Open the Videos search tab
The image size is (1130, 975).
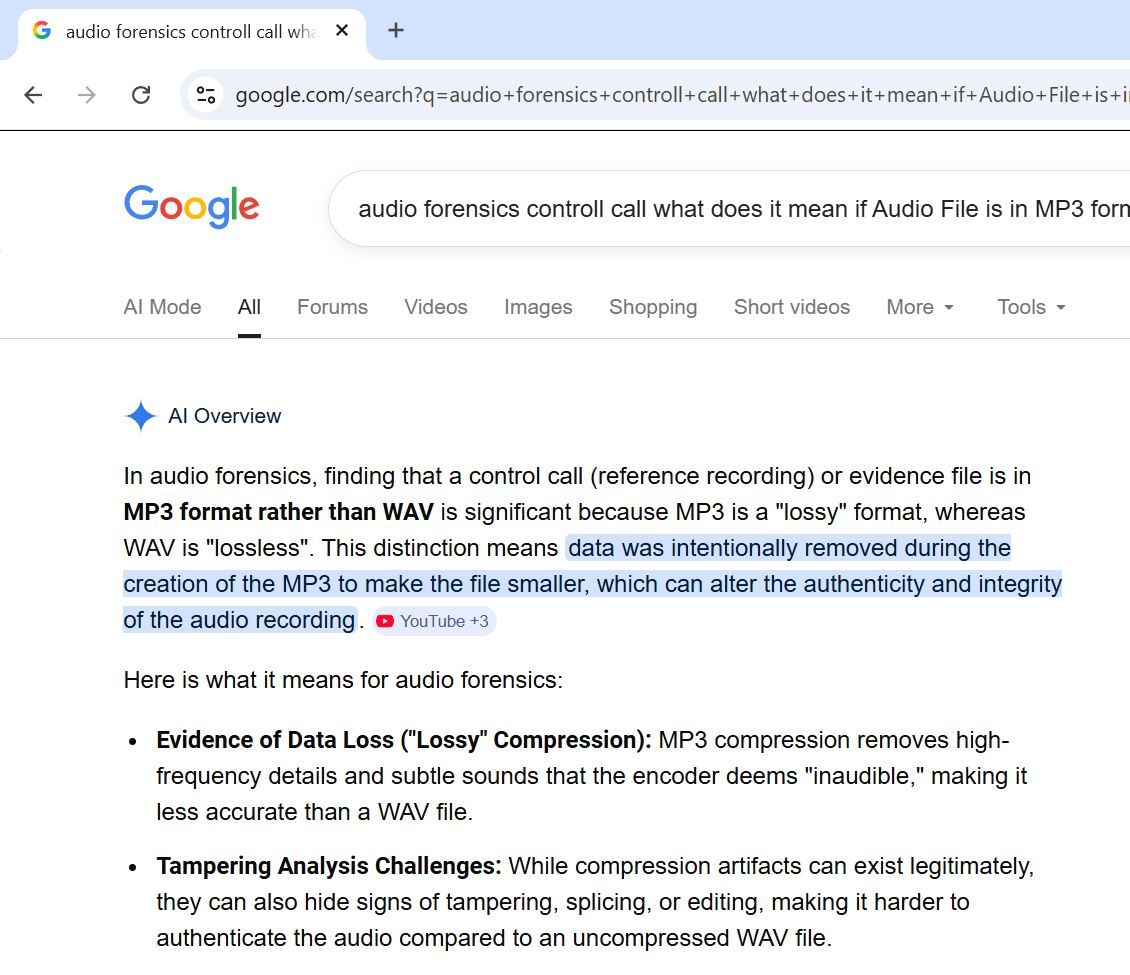[x=435, y=307]
